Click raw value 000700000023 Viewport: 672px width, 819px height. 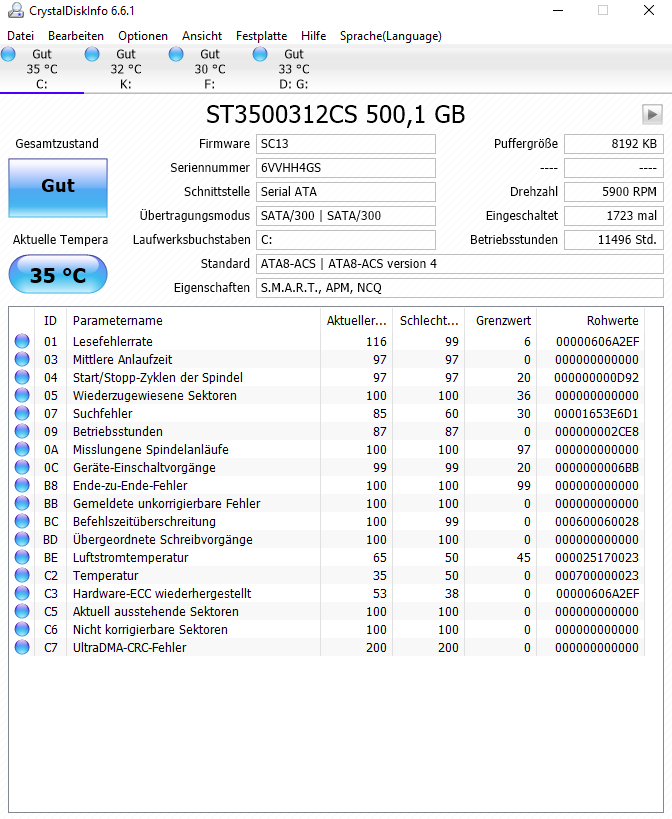click(x=596, y=576)
